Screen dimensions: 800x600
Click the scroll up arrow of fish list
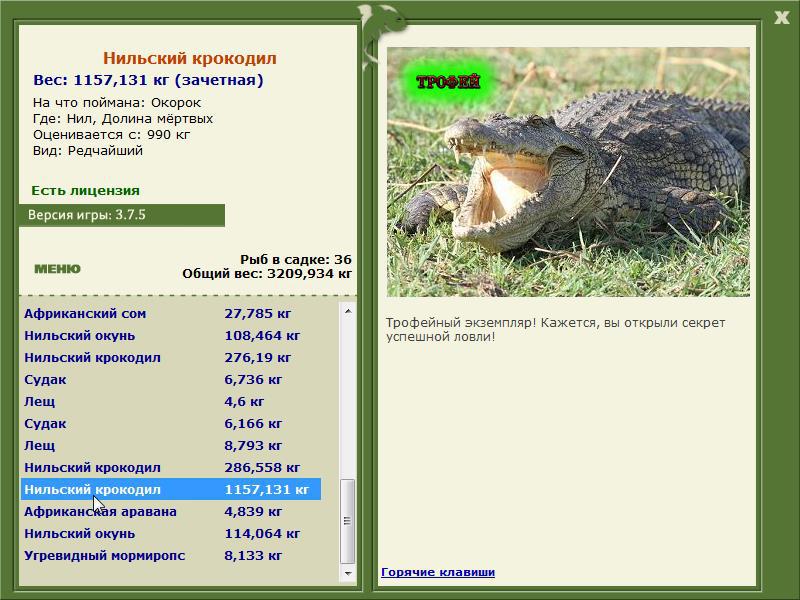[347, 311]
